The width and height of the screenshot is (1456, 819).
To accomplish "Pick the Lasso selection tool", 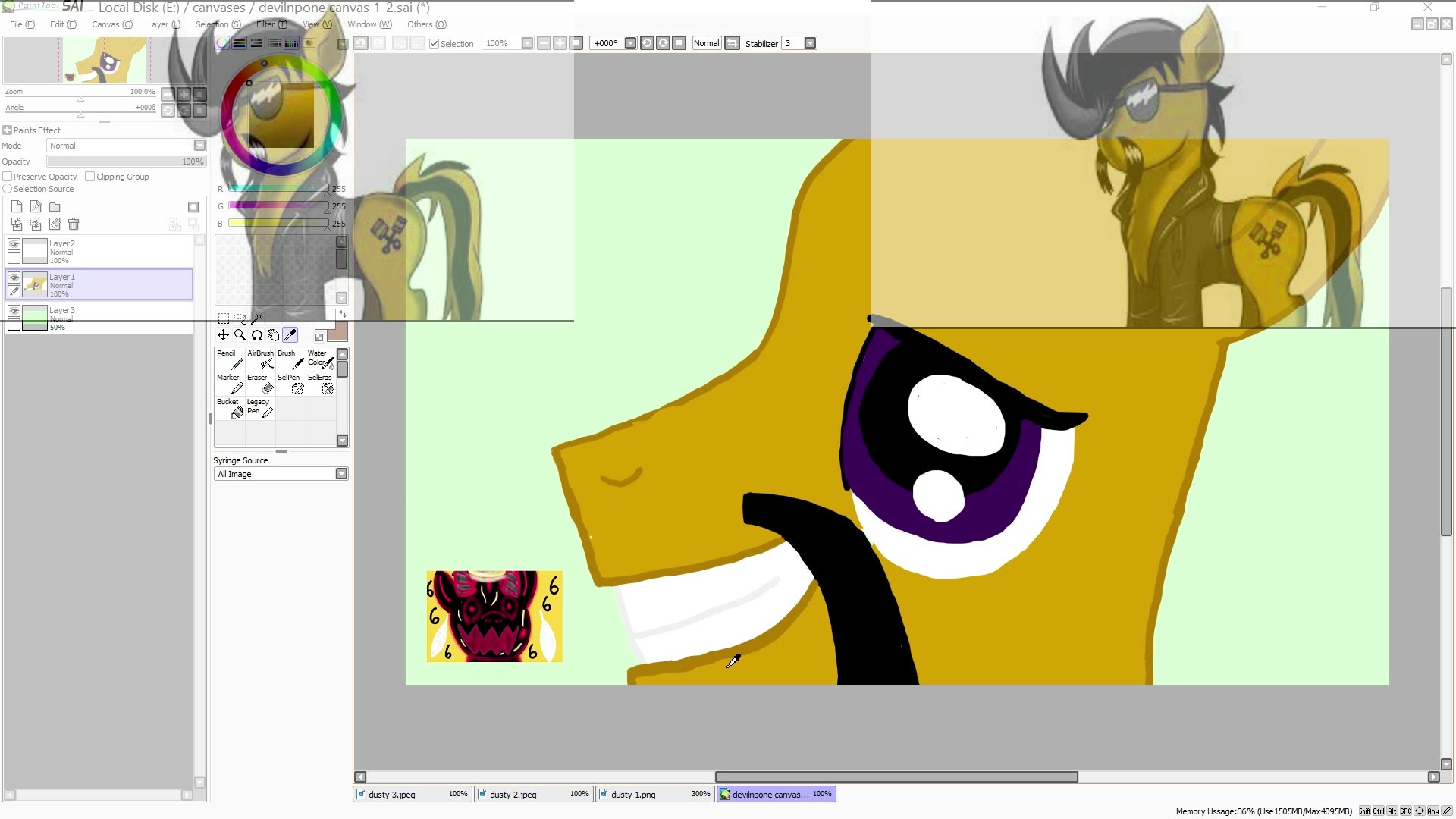I will click(x=240, y=318).
